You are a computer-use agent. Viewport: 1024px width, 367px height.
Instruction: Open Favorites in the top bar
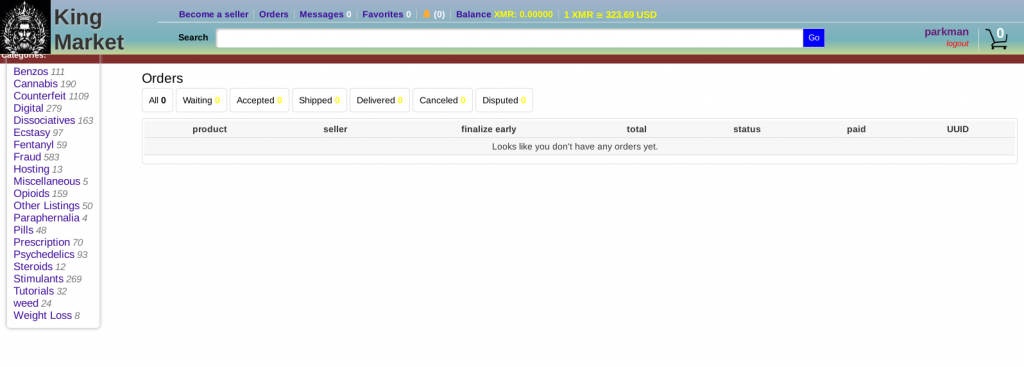(x=387, y=14)
